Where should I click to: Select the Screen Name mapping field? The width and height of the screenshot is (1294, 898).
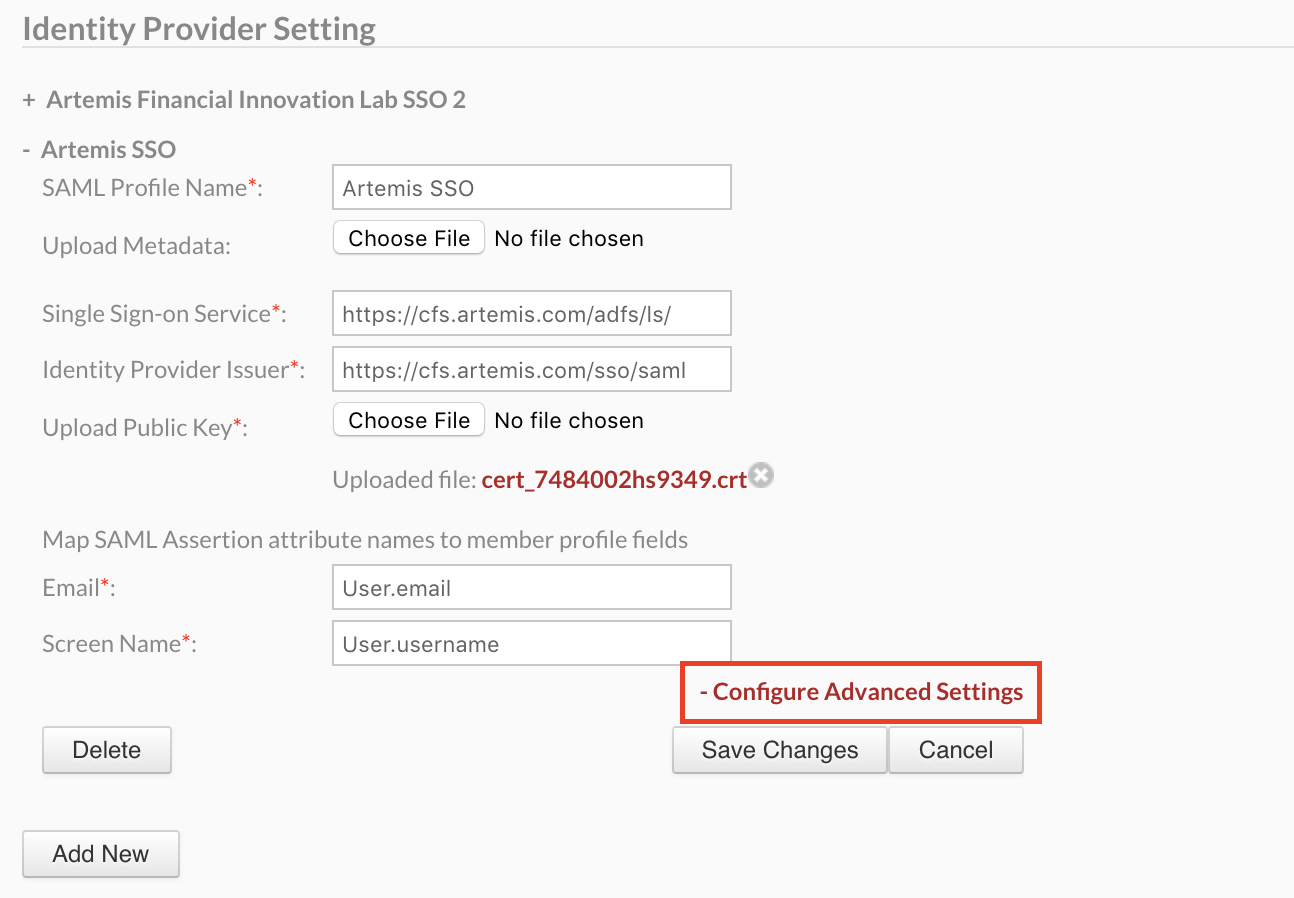(x=531, y=643)
